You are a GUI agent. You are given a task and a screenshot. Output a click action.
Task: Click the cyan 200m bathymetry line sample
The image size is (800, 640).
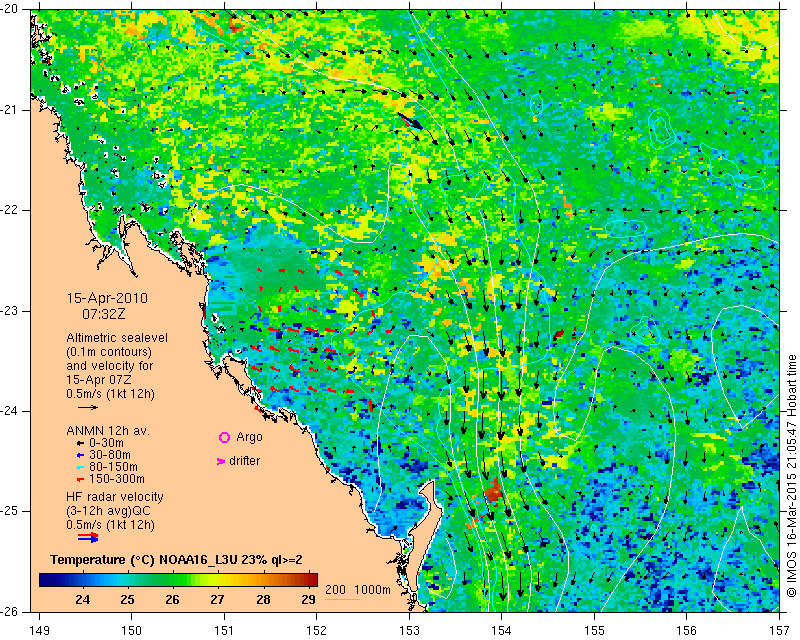tap(342, 599)
